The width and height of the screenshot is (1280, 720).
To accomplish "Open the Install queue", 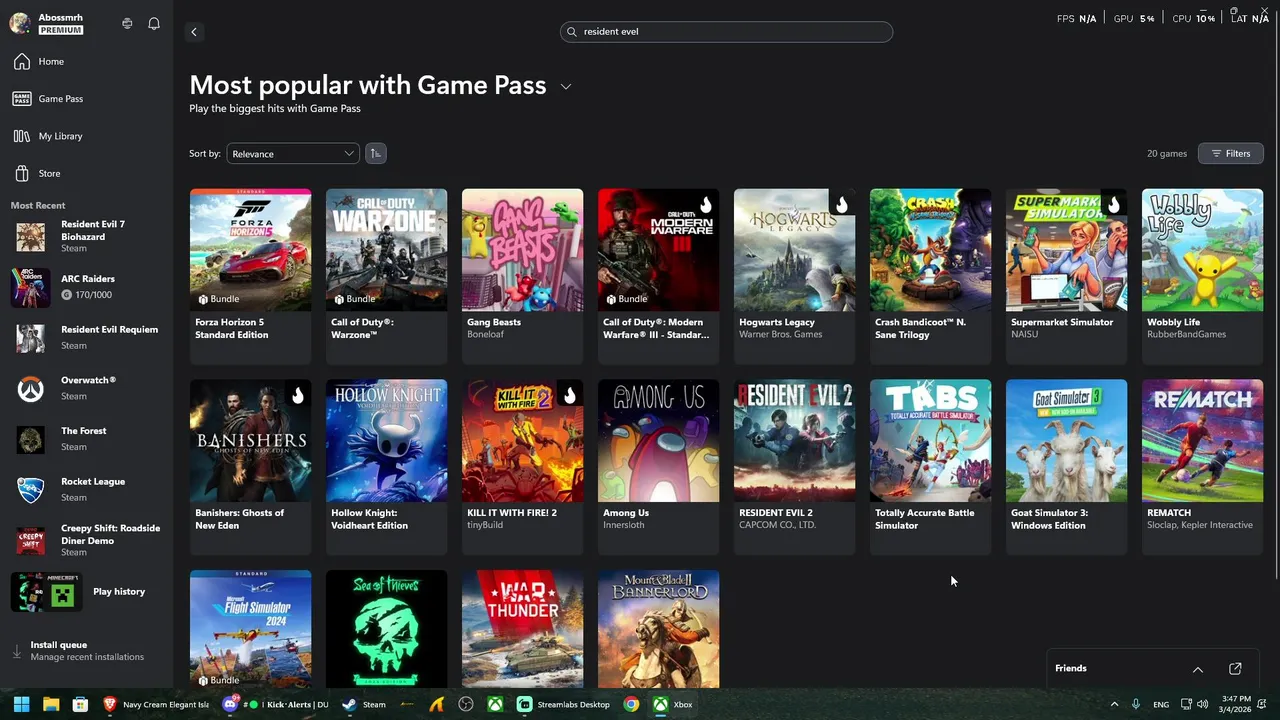I will (86, 651).
